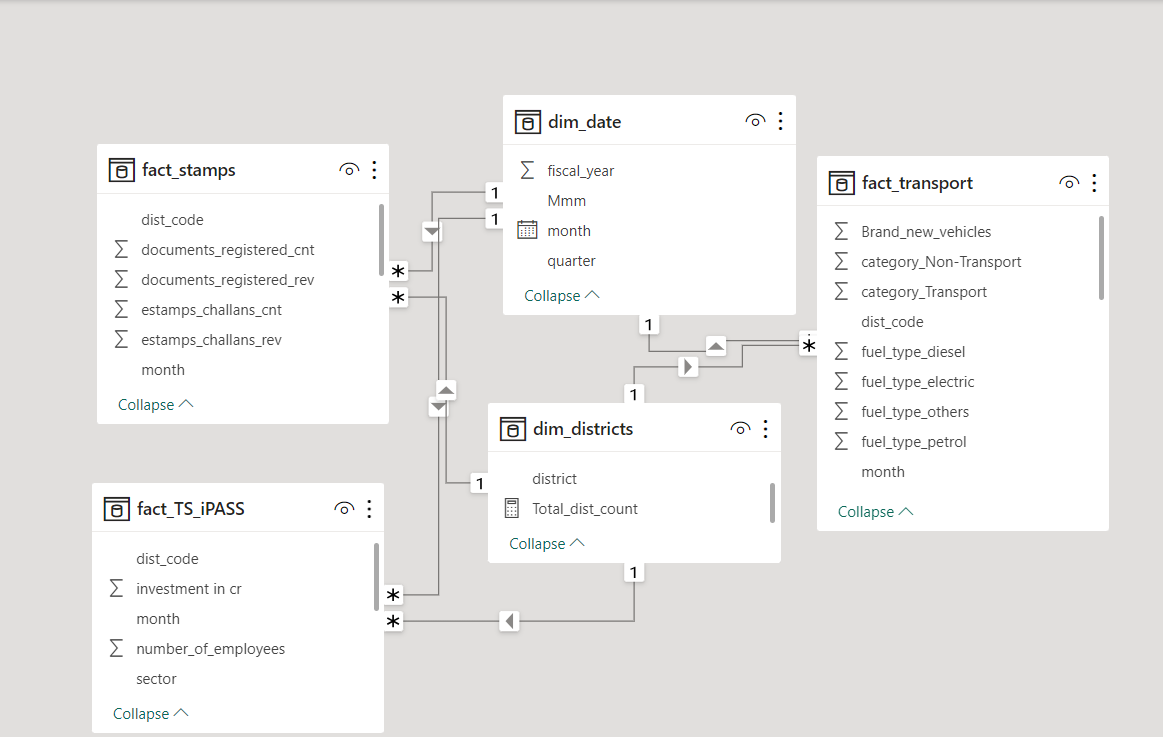The width and height of the screenshot is (1163, 737).
Task: Select the investment in cr field
Action: (189, 589)
